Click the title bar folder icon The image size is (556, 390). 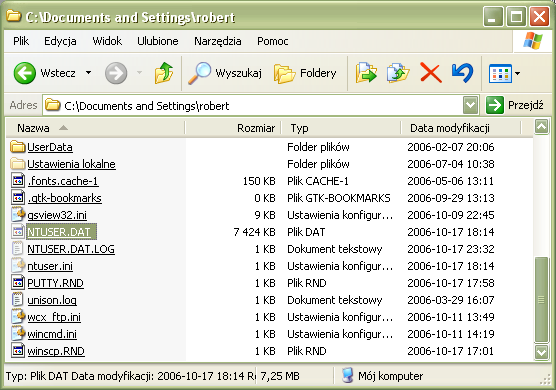14,16
